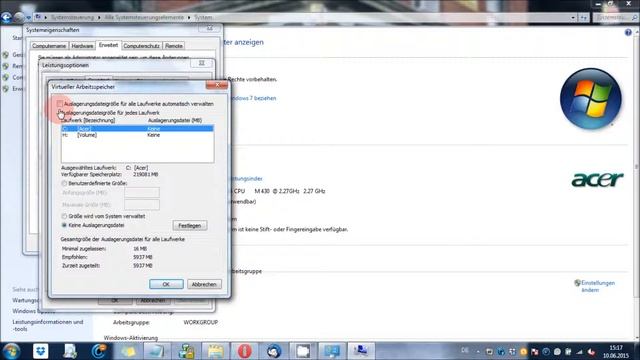Open recent pages dropdown beside the forward button
640x360 pixels.
coord(28,18)
